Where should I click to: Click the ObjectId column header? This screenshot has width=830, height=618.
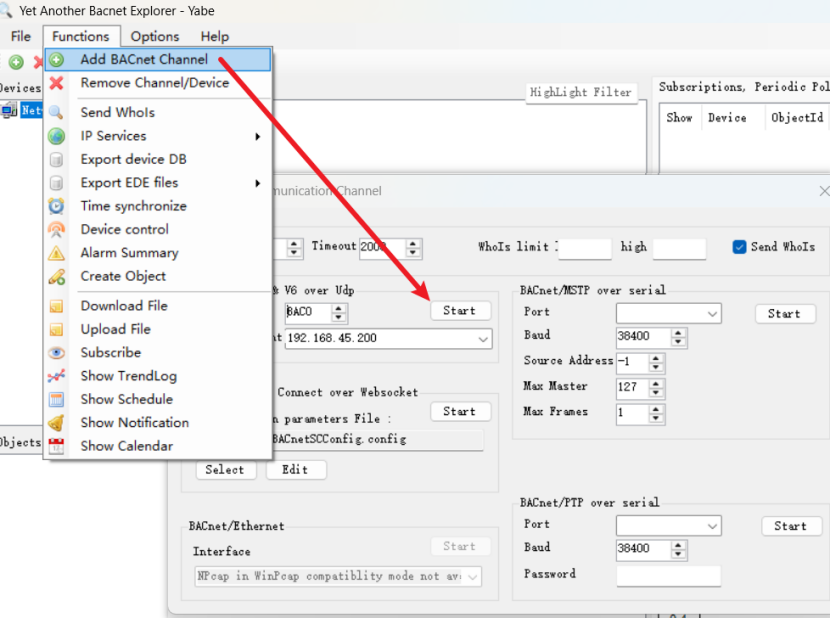coord(797,118)
